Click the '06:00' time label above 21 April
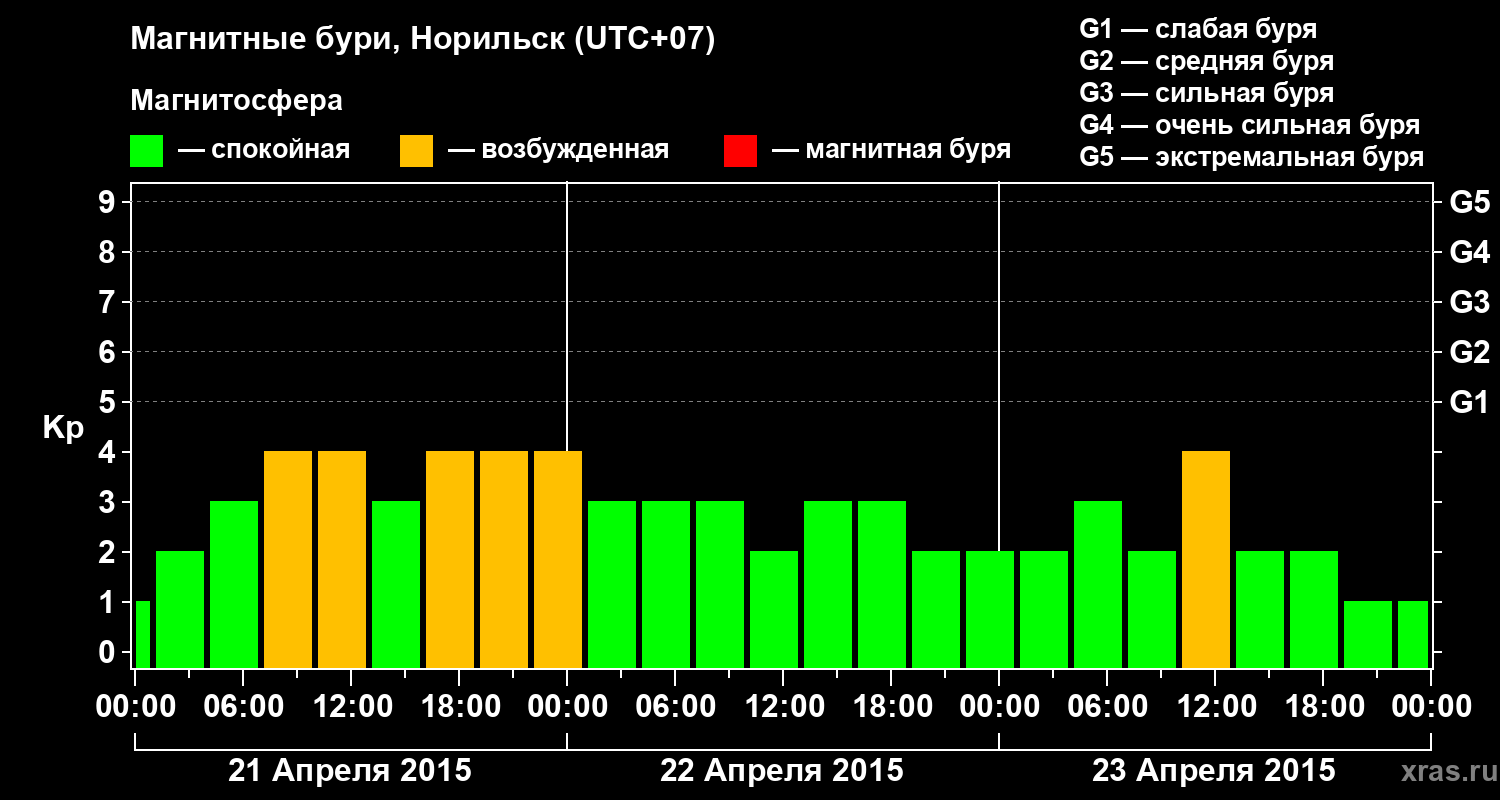The width and height of the screenshot is (1500, 800). (243, 707)
